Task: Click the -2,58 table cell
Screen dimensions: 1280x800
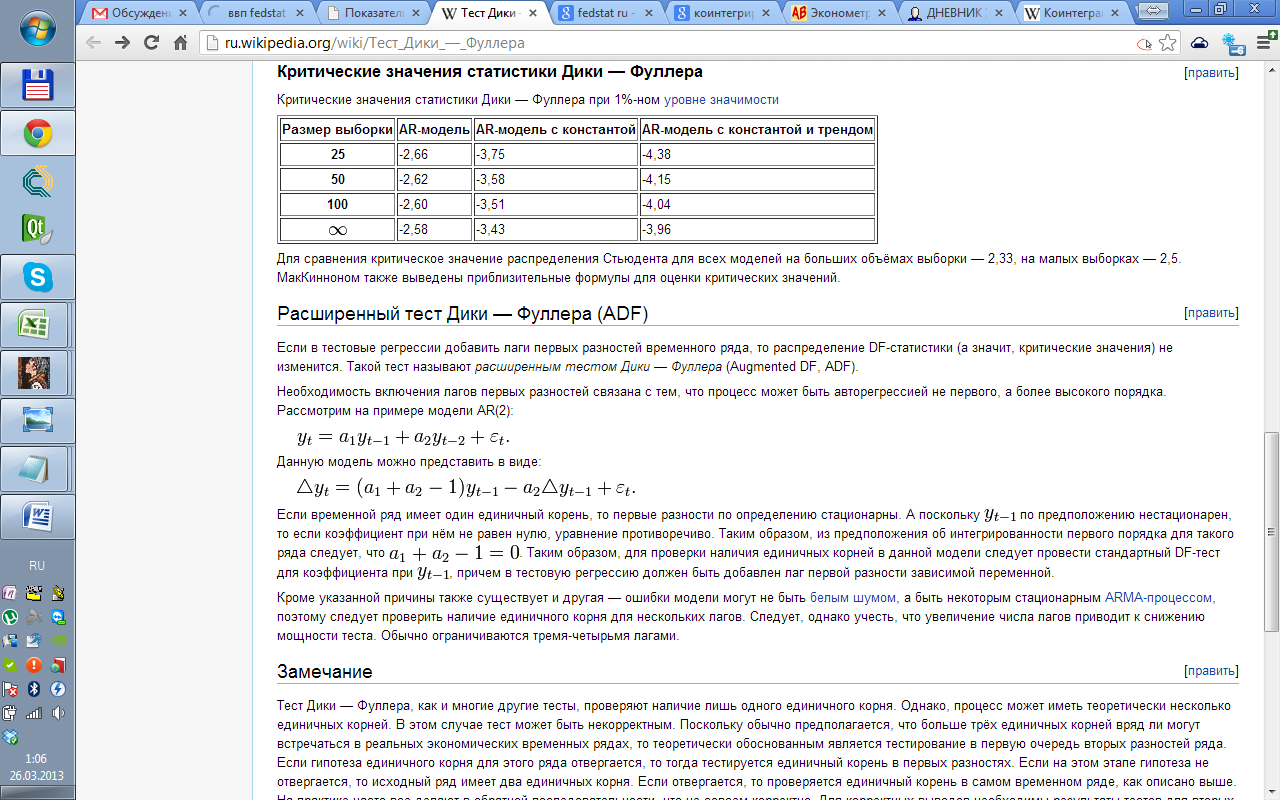Action: (434, 229)
